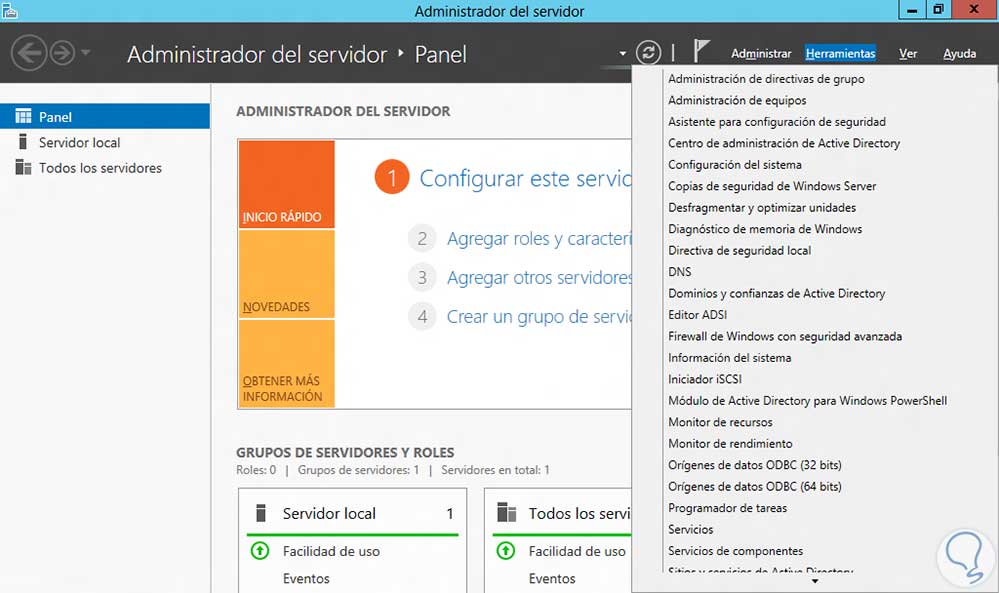Go forward with the right arrow button

point(62,53)
